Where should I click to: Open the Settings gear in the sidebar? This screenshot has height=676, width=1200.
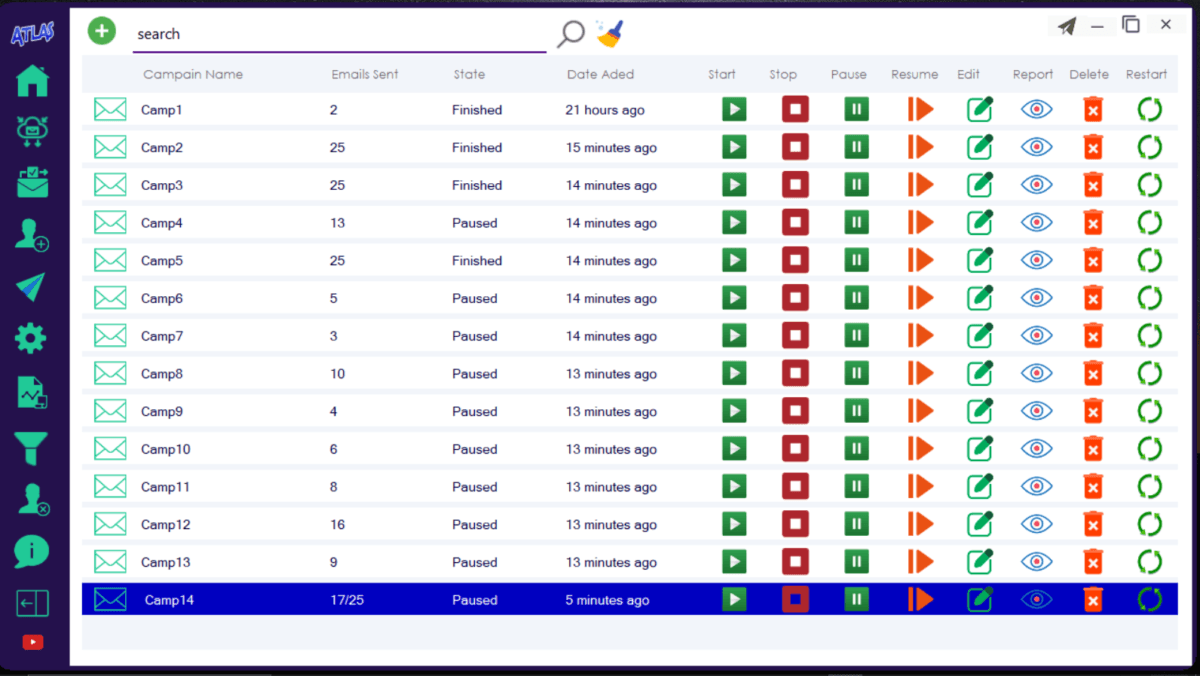[31, 338]
